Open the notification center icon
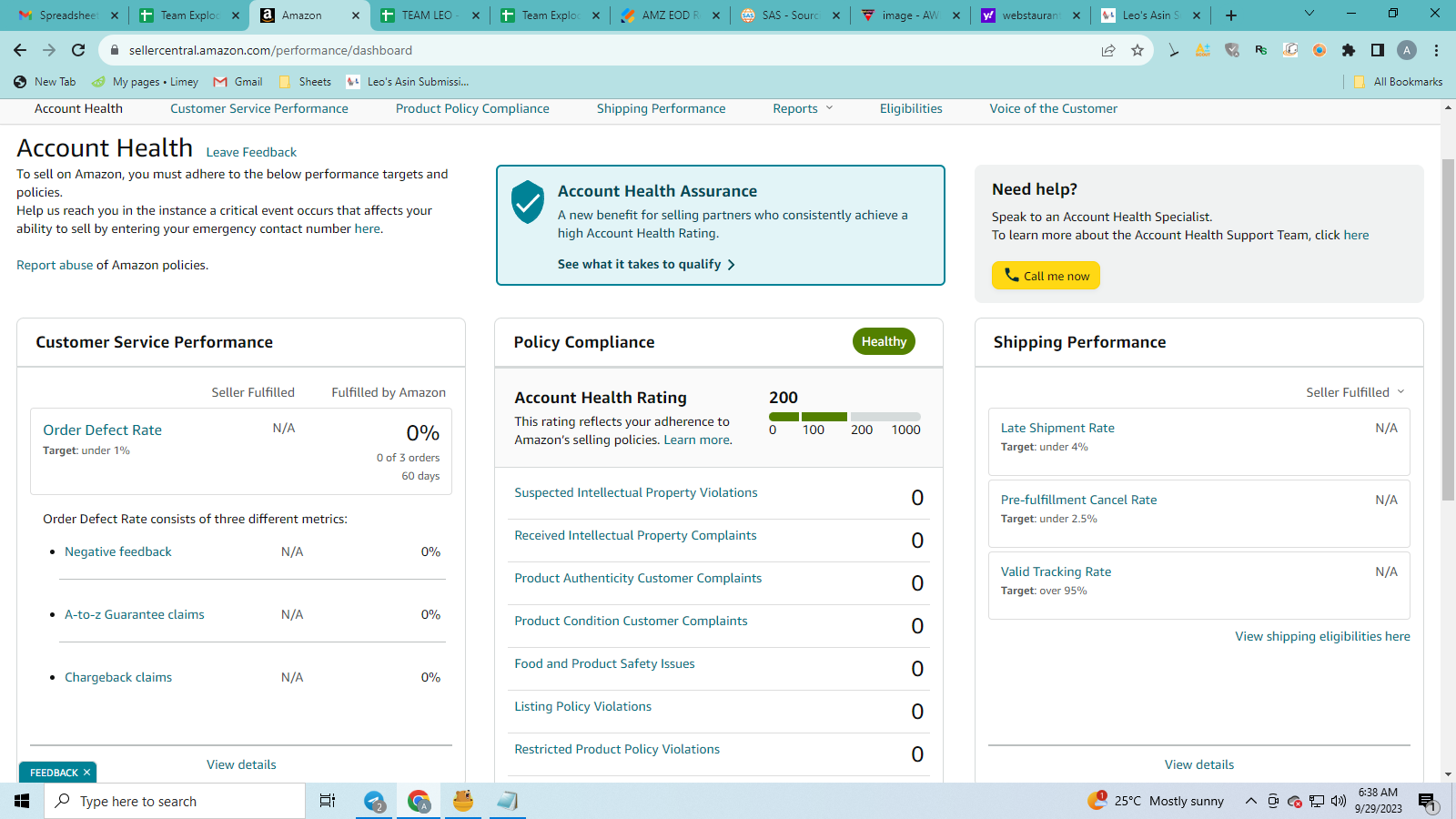Viewport: 1456px width, 819px height. pyautogui.click(x=1426, y=801)
